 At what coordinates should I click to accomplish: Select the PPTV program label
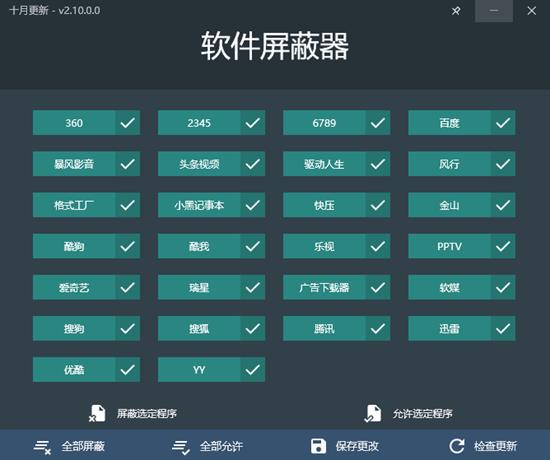449,246
